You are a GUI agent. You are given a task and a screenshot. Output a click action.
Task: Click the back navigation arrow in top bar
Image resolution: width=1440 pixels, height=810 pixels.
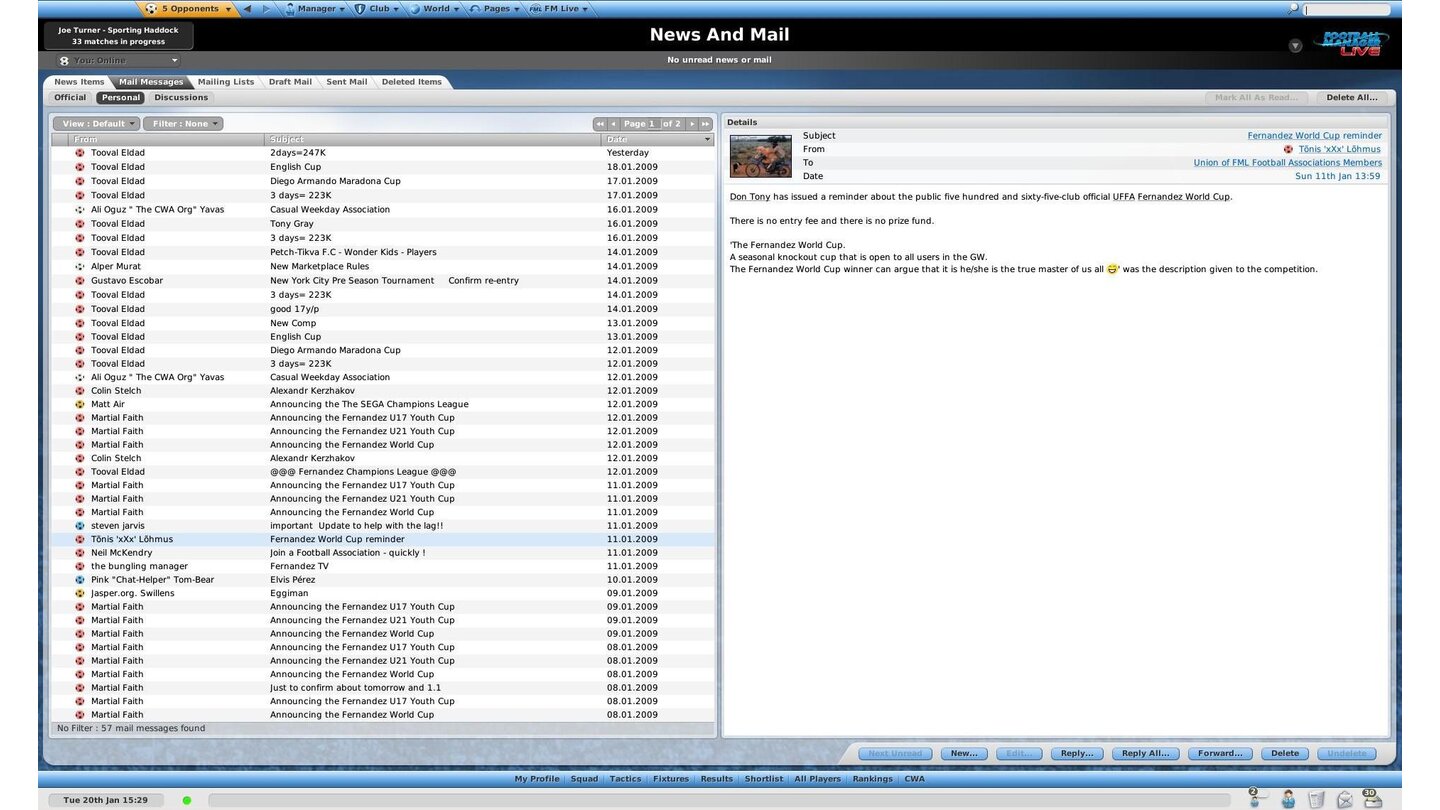coord(247,9)
